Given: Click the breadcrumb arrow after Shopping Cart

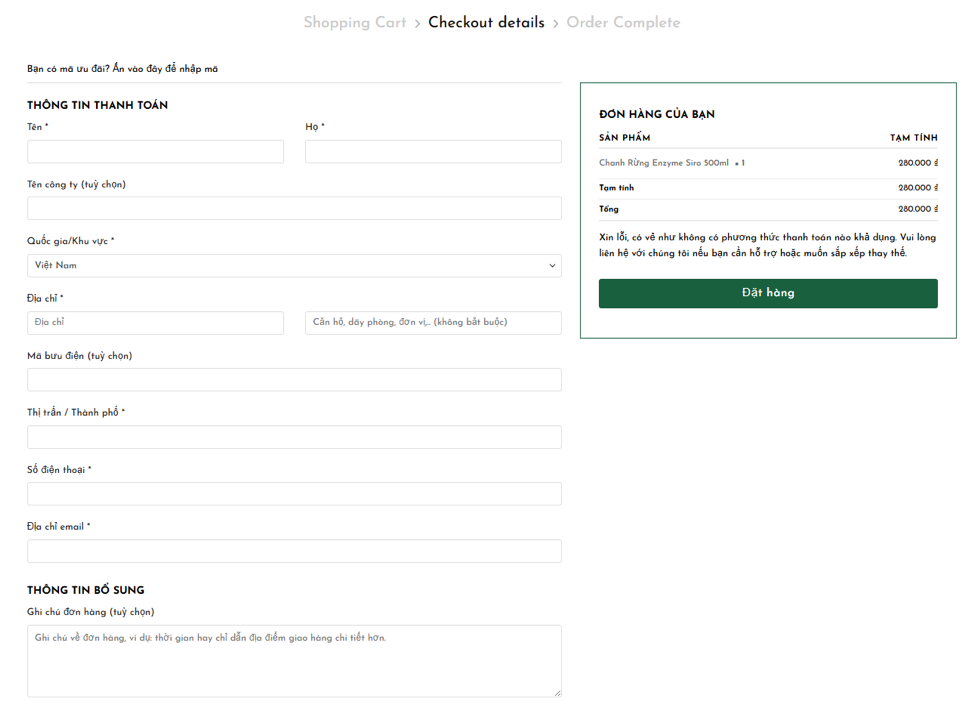Looking at the screenshot, I should [x=417, y=24].
